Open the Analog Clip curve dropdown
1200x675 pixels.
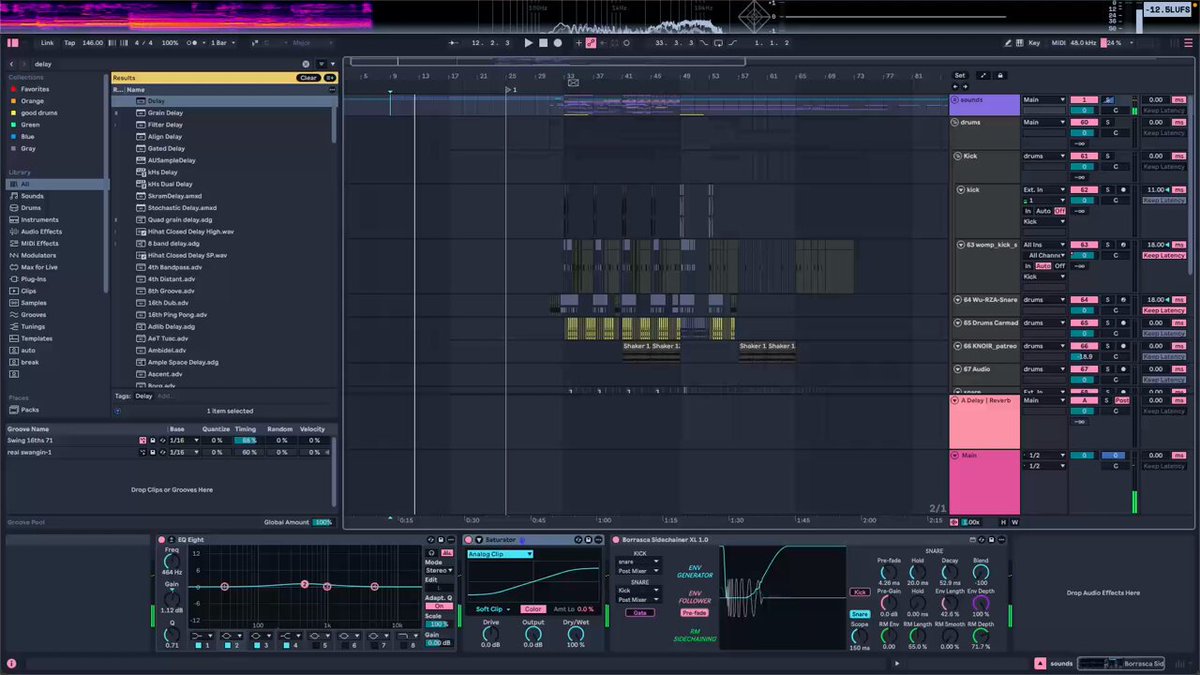(500, 554)
